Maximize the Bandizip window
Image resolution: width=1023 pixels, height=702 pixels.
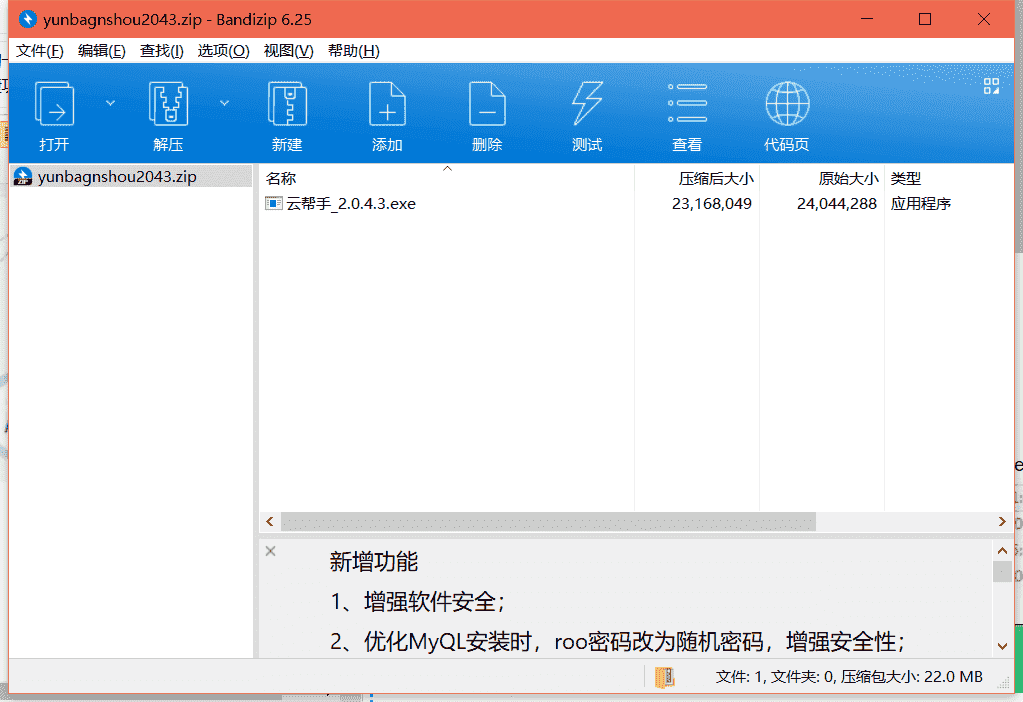925,19
